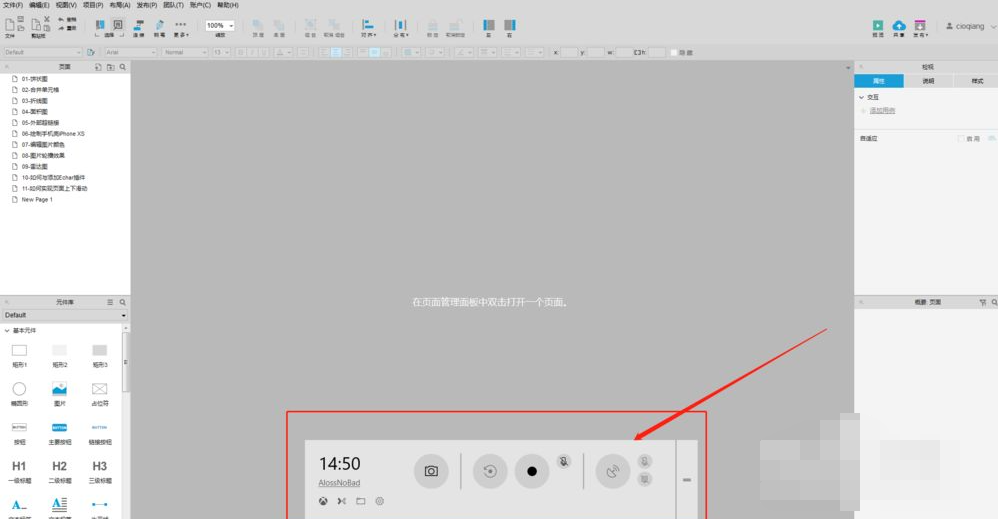Toggle microphone mute while recording

tap(564, 461)
